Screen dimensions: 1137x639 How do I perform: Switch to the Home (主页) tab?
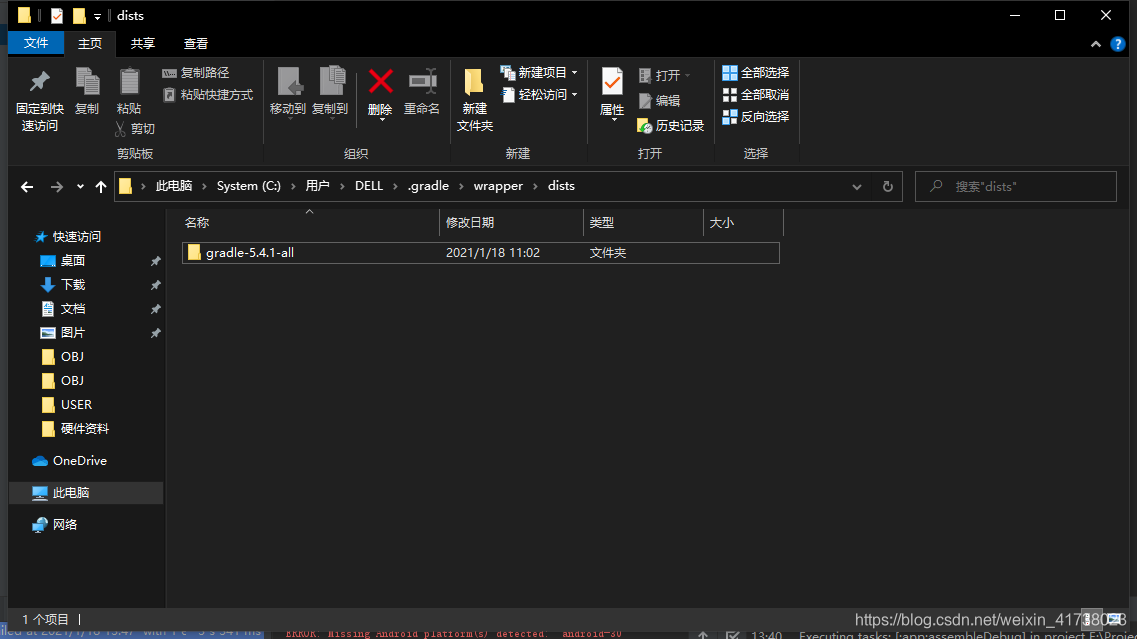click(90, 44)
